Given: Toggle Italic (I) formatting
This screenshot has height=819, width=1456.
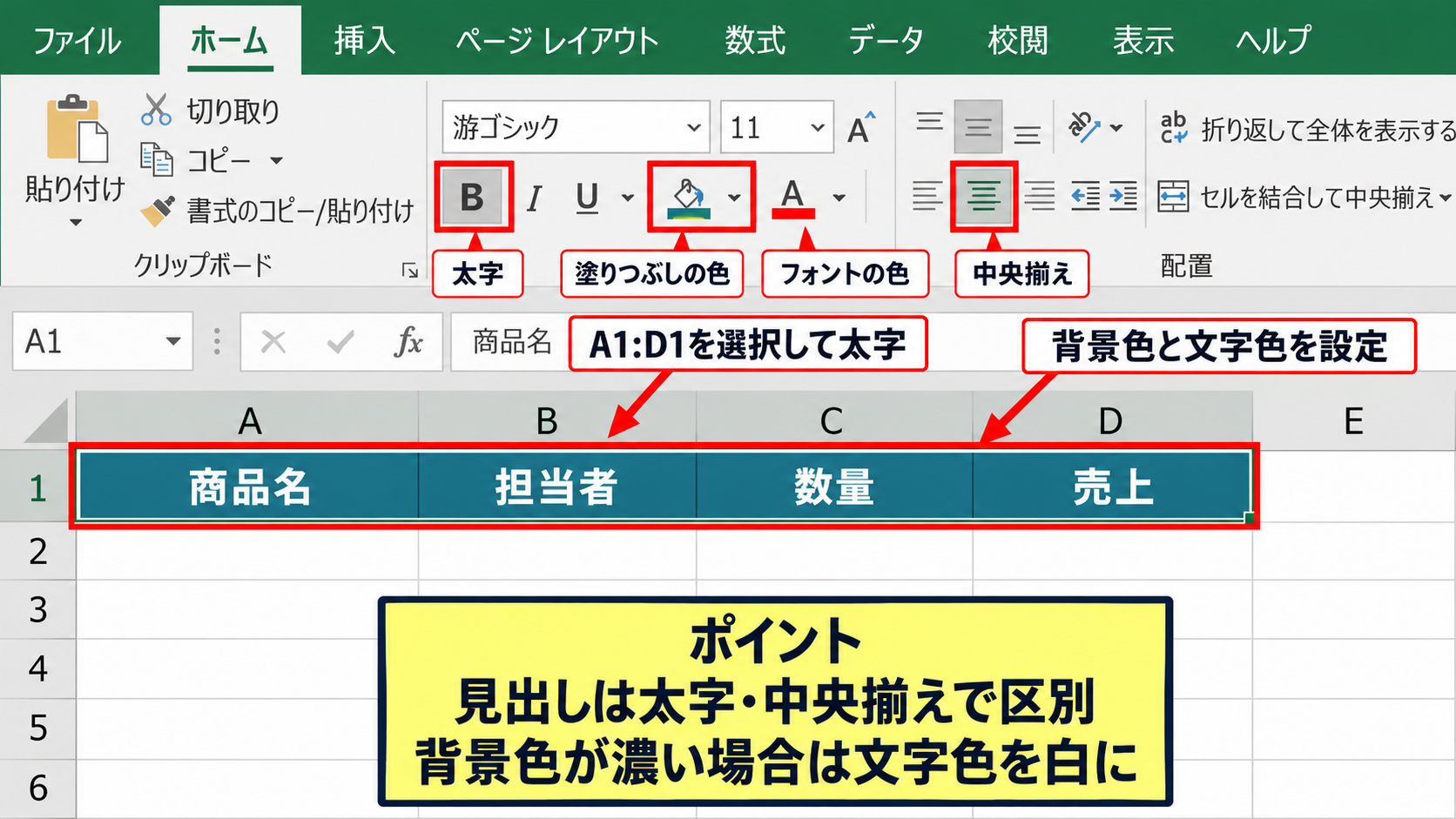Looking at the screenshot, I should click(x=534, y=198).
